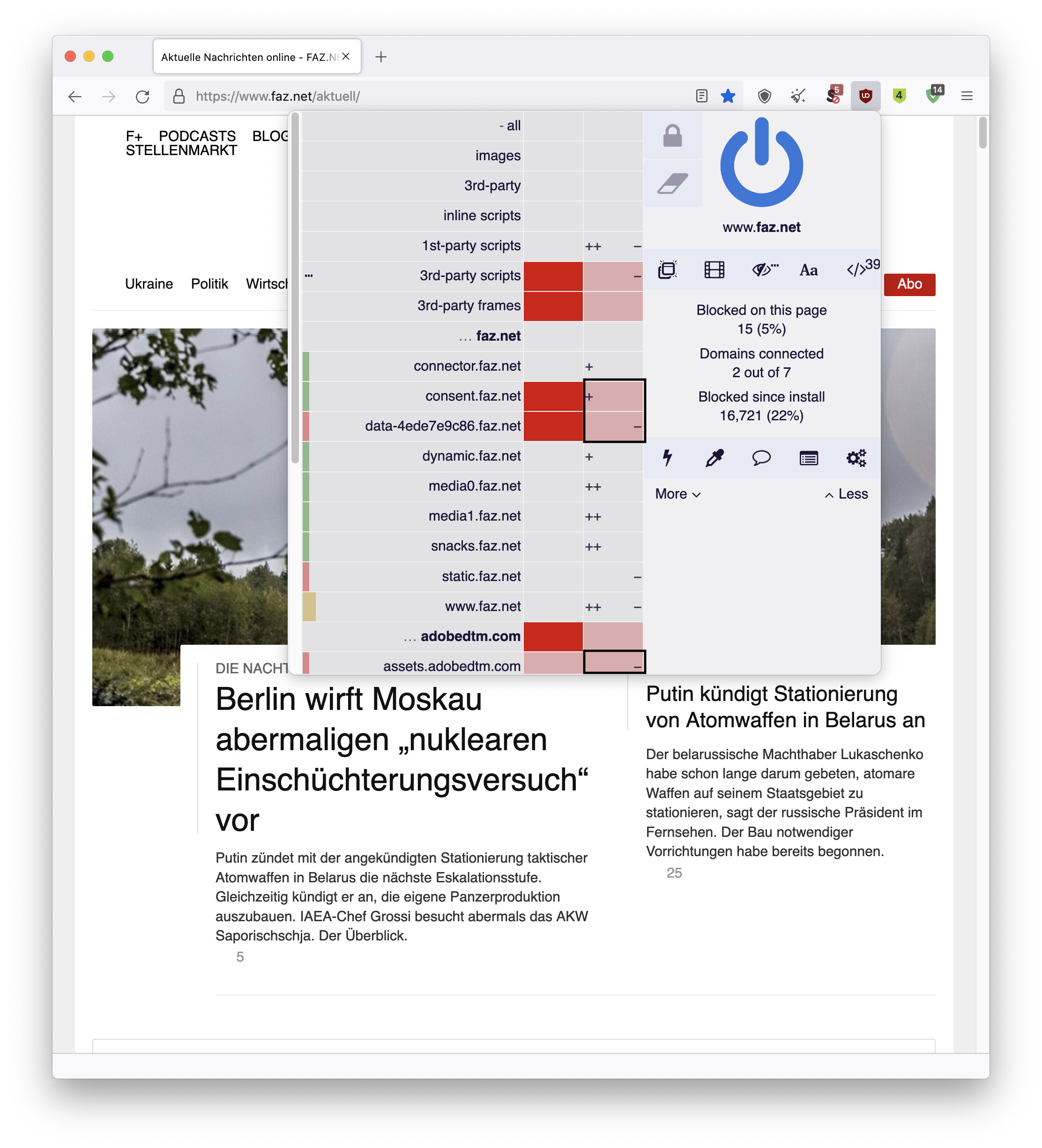Click the browser forward arrow
The width and height of the screenshot is (1042, 1148).
(108, 96)
